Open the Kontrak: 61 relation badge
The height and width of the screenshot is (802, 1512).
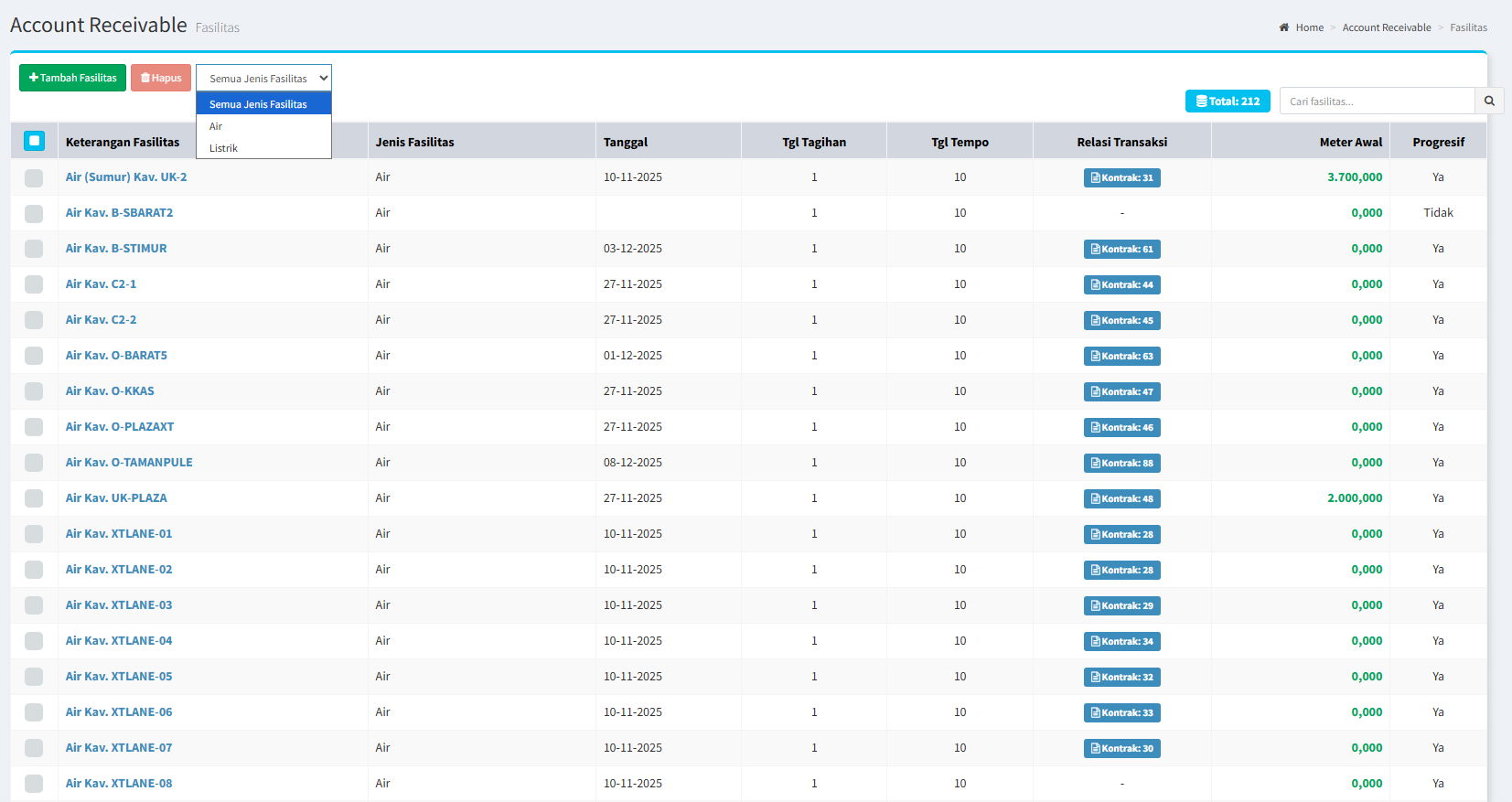click(x=1121, y=249)
